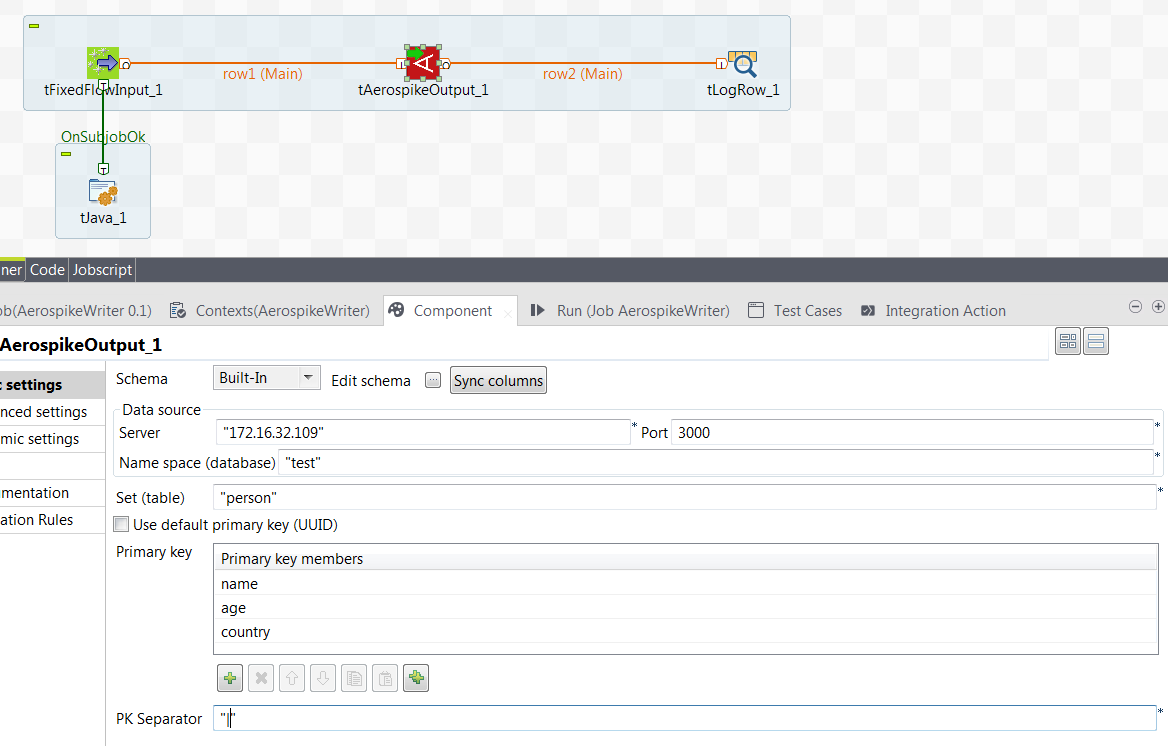Collapse the tJava_1 subjob box
This screenshot has width=1168, height=746.
pyautogui.click(x=66, y=154)
